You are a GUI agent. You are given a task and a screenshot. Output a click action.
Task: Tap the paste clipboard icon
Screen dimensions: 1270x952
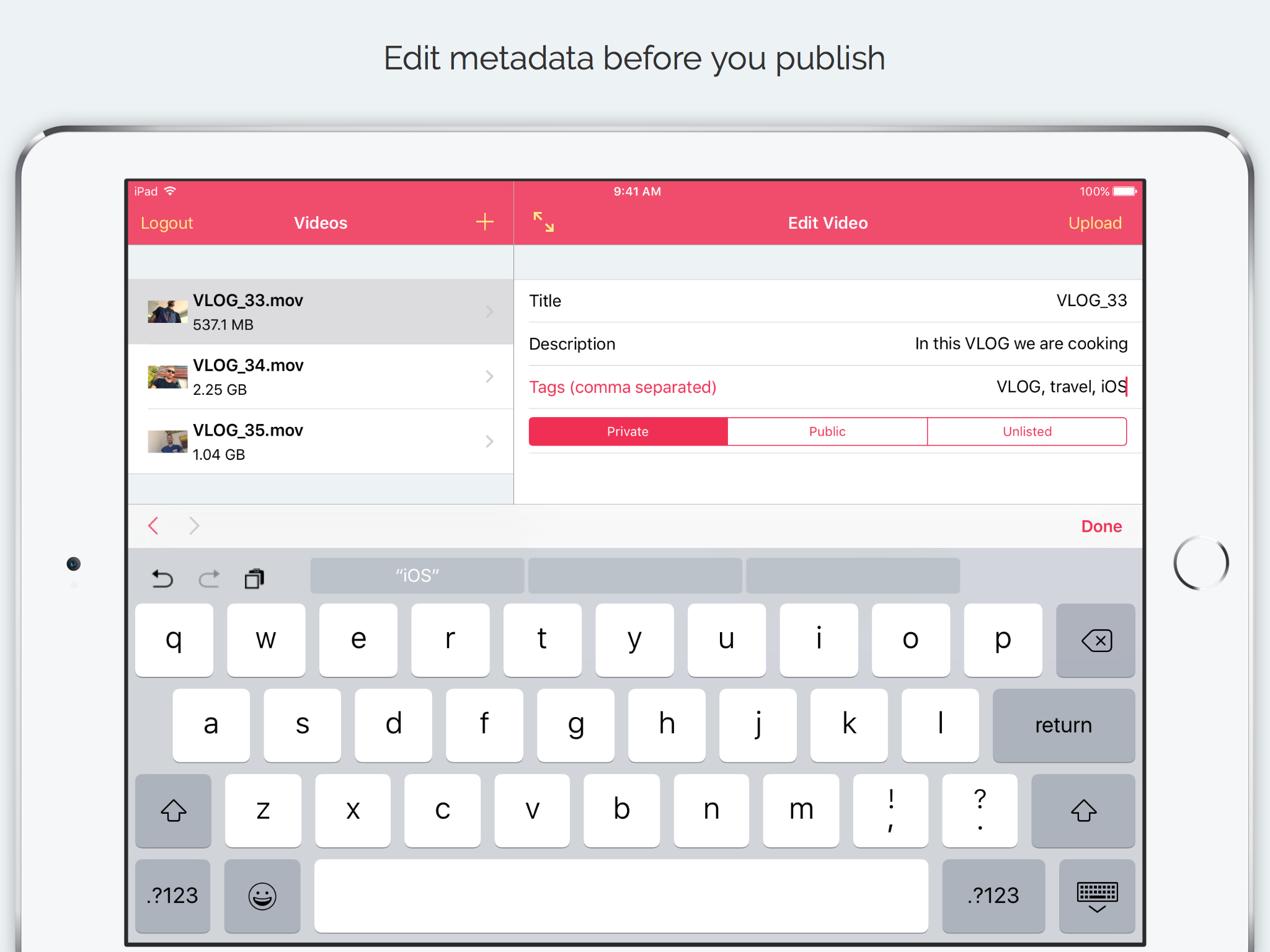254,578
